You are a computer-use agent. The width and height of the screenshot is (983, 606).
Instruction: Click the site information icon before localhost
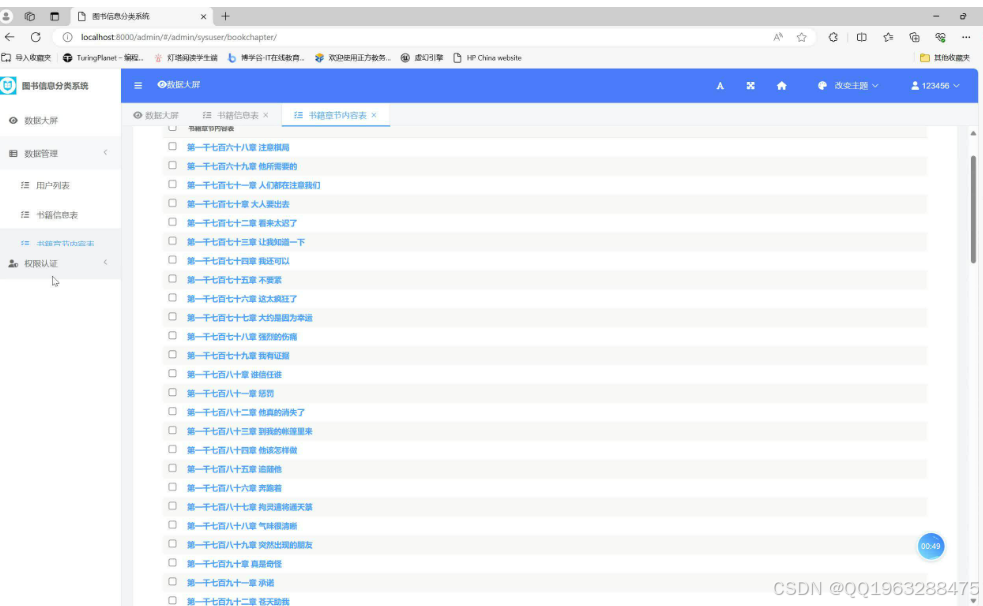click(x=67, y=37)
